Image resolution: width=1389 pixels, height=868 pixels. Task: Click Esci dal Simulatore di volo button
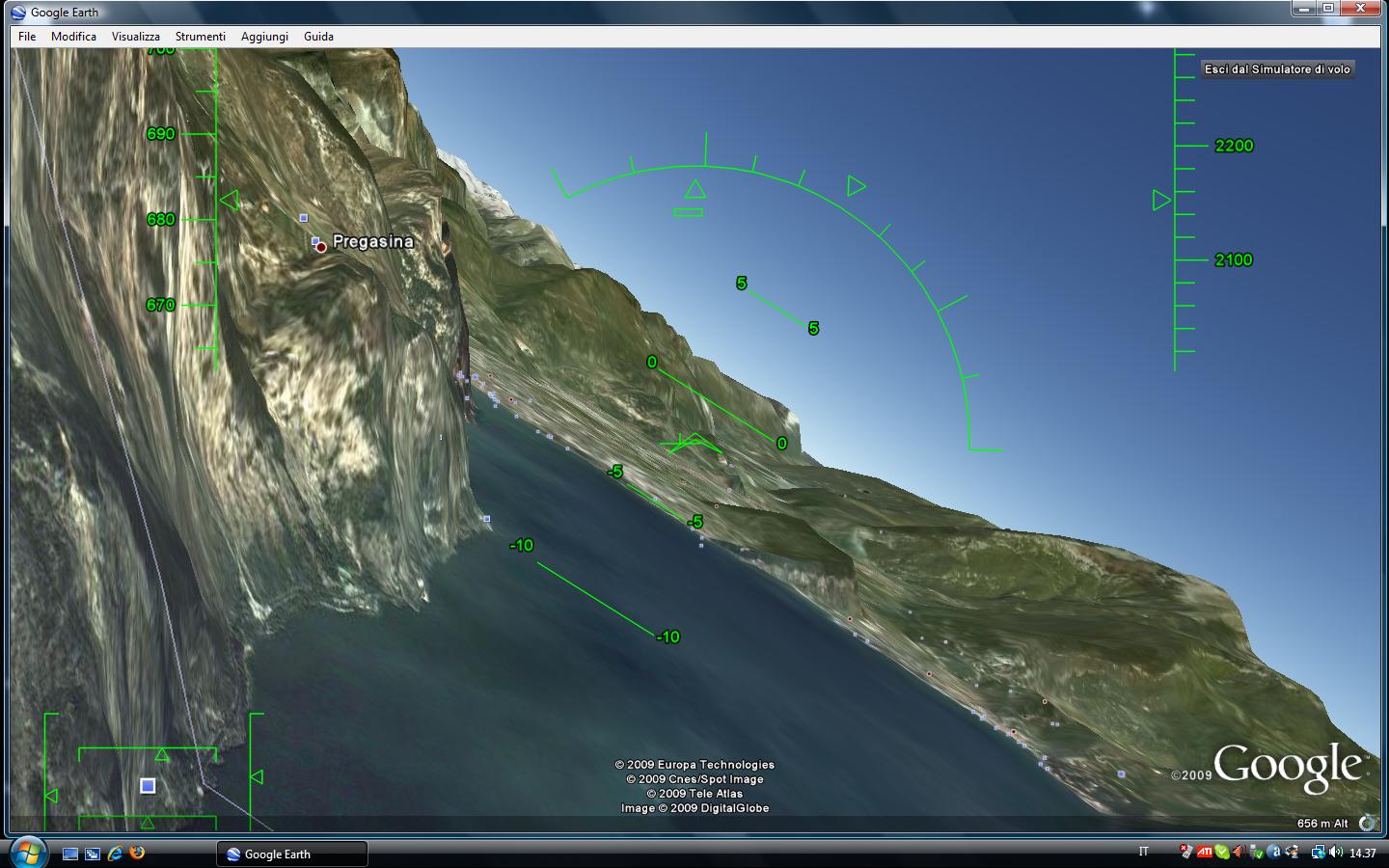coord(1277,69)
